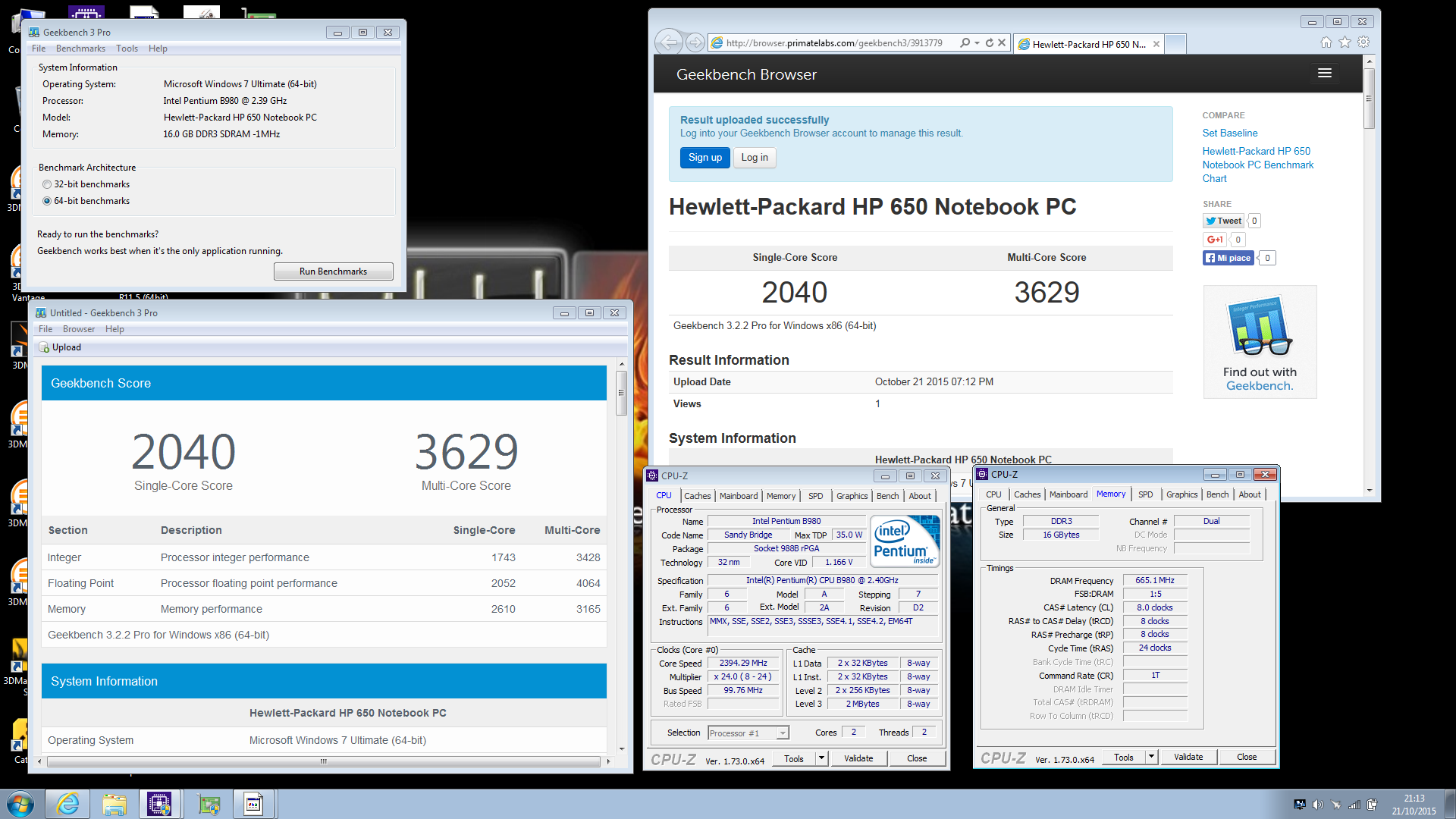This screenshot has width=1456, height=819.
Task: Open Tools dropdown arrow in Memory CPU-Z window
Action: click(1151, 757)
